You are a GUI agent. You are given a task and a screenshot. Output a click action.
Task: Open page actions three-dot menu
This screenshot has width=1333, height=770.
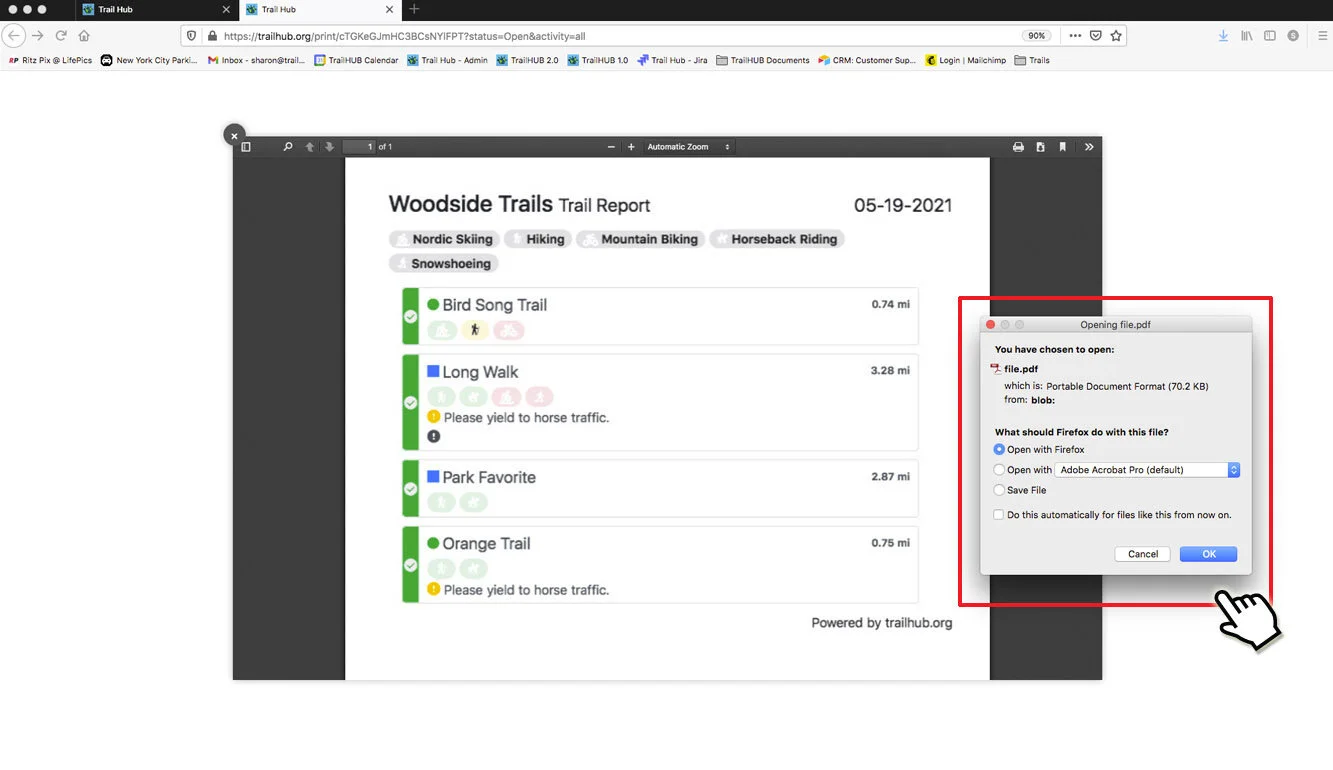click(x=1075, y=35)
